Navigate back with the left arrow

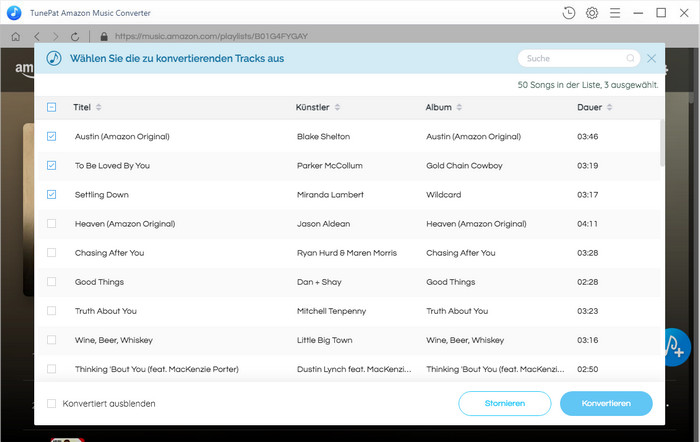pyautogui.click(x=37, y=37)
